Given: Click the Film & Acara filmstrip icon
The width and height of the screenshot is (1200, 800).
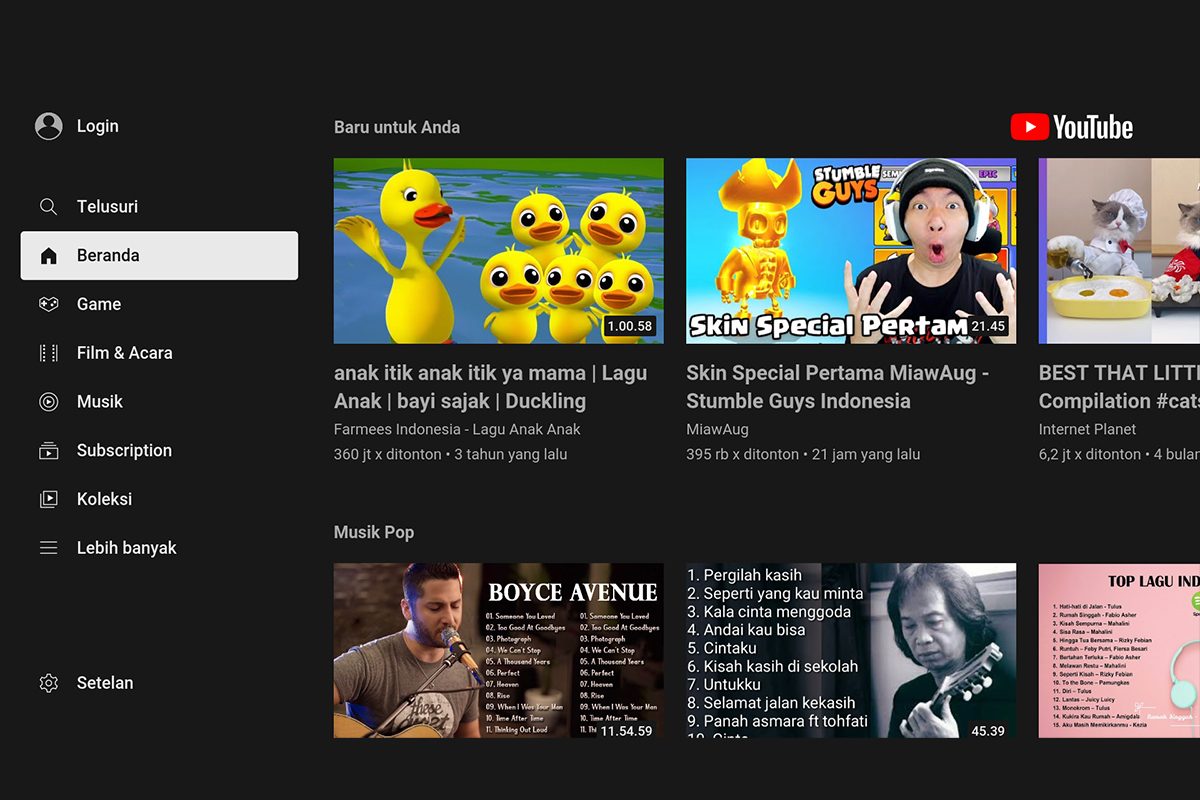Looking at the screenshot, I should tap(48, 353).
